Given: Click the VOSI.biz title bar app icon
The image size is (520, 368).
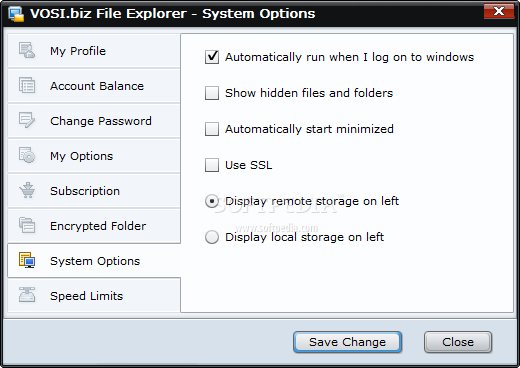Looking at the screenshot, I should 16,14.
